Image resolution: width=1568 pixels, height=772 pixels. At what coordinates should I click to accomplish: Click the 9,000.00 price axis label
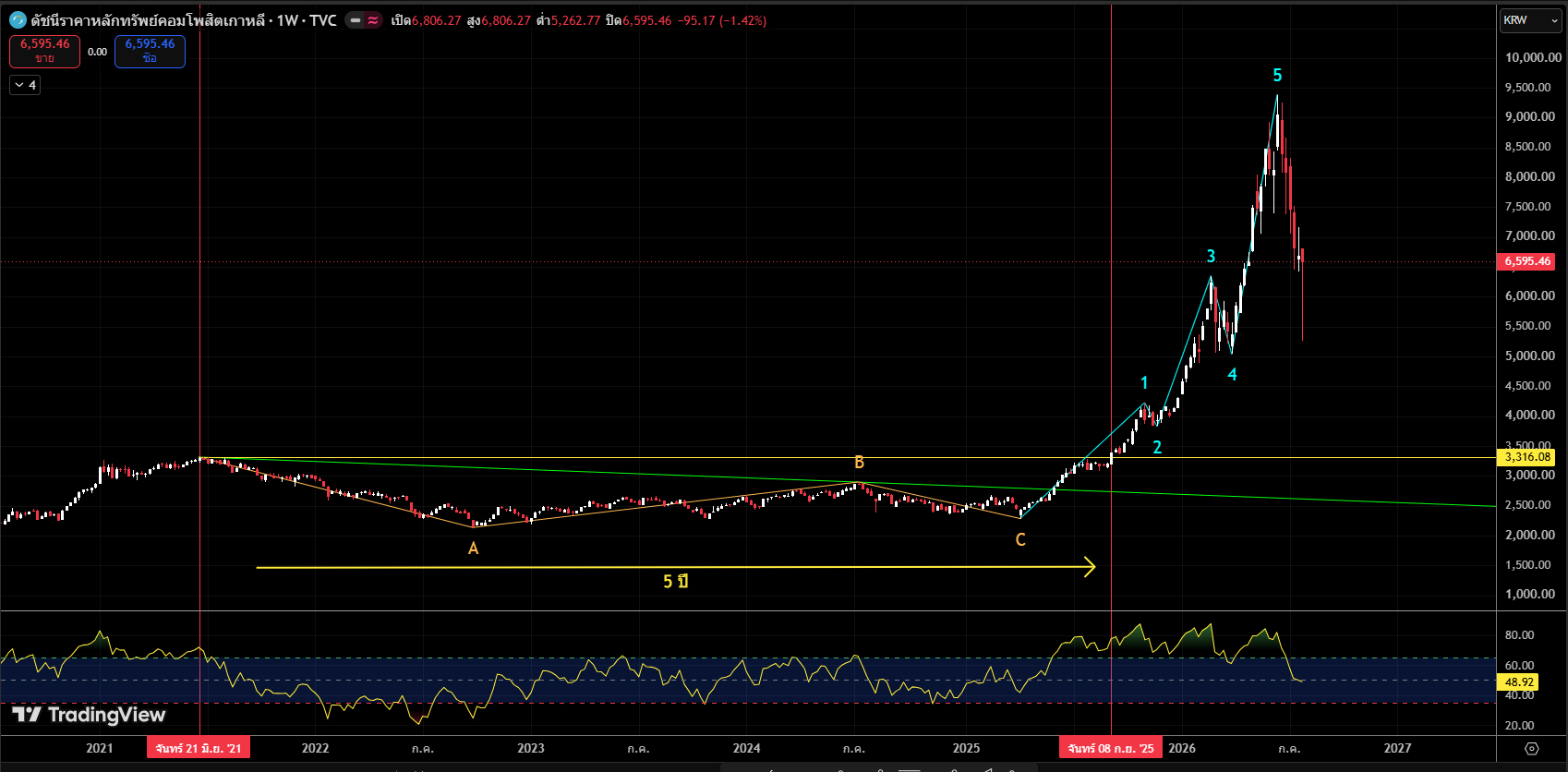1530,116
